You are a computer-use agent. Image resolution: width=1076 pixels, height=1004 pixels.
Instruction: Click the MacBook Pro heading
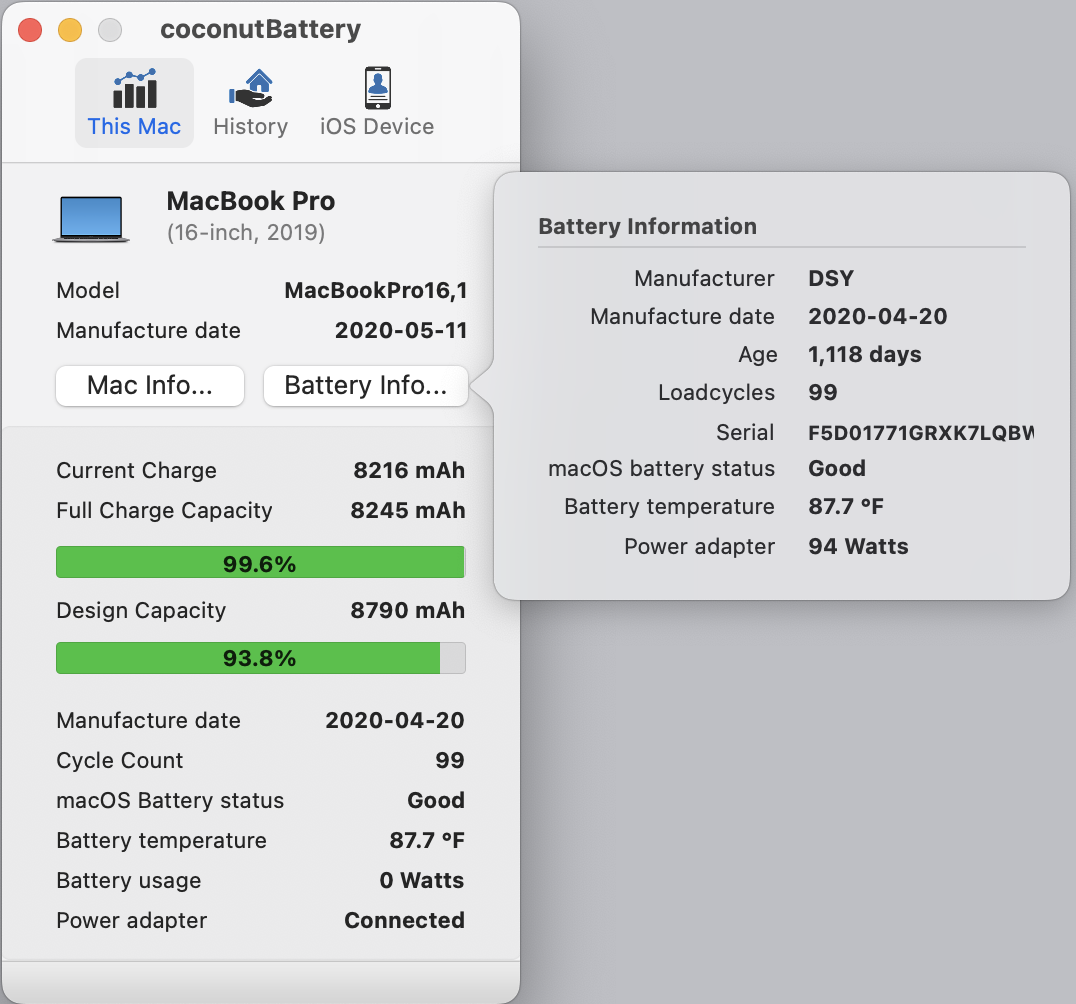pos(251,201)
